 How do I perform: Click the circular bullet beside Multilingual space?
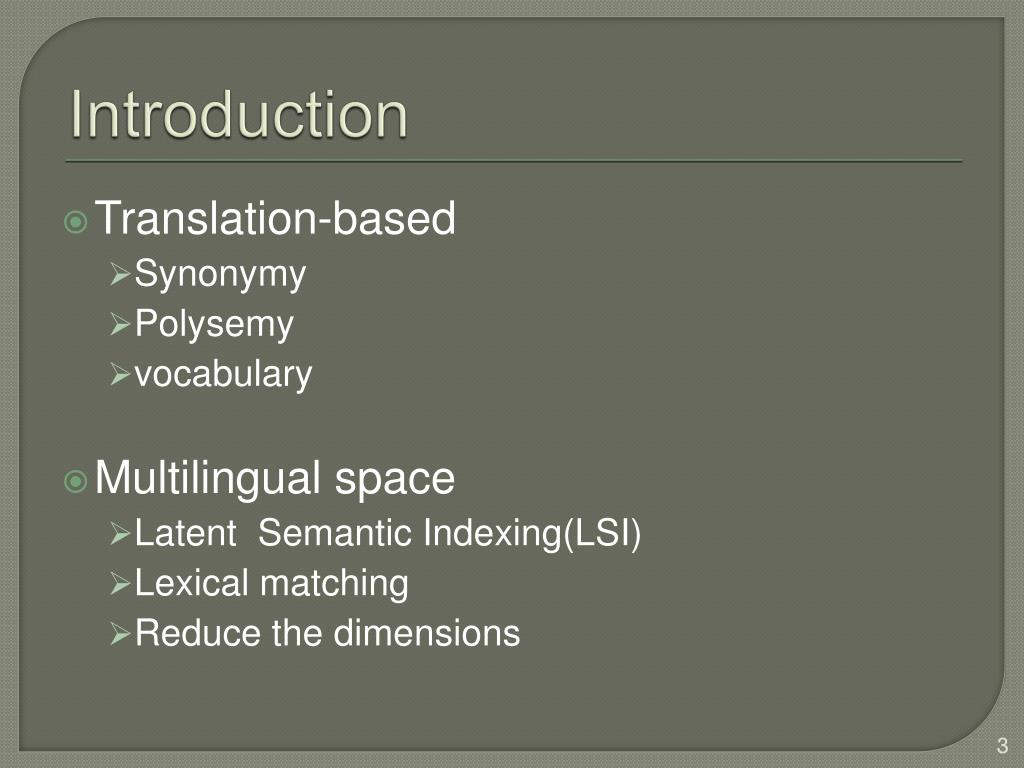(76, 482)
